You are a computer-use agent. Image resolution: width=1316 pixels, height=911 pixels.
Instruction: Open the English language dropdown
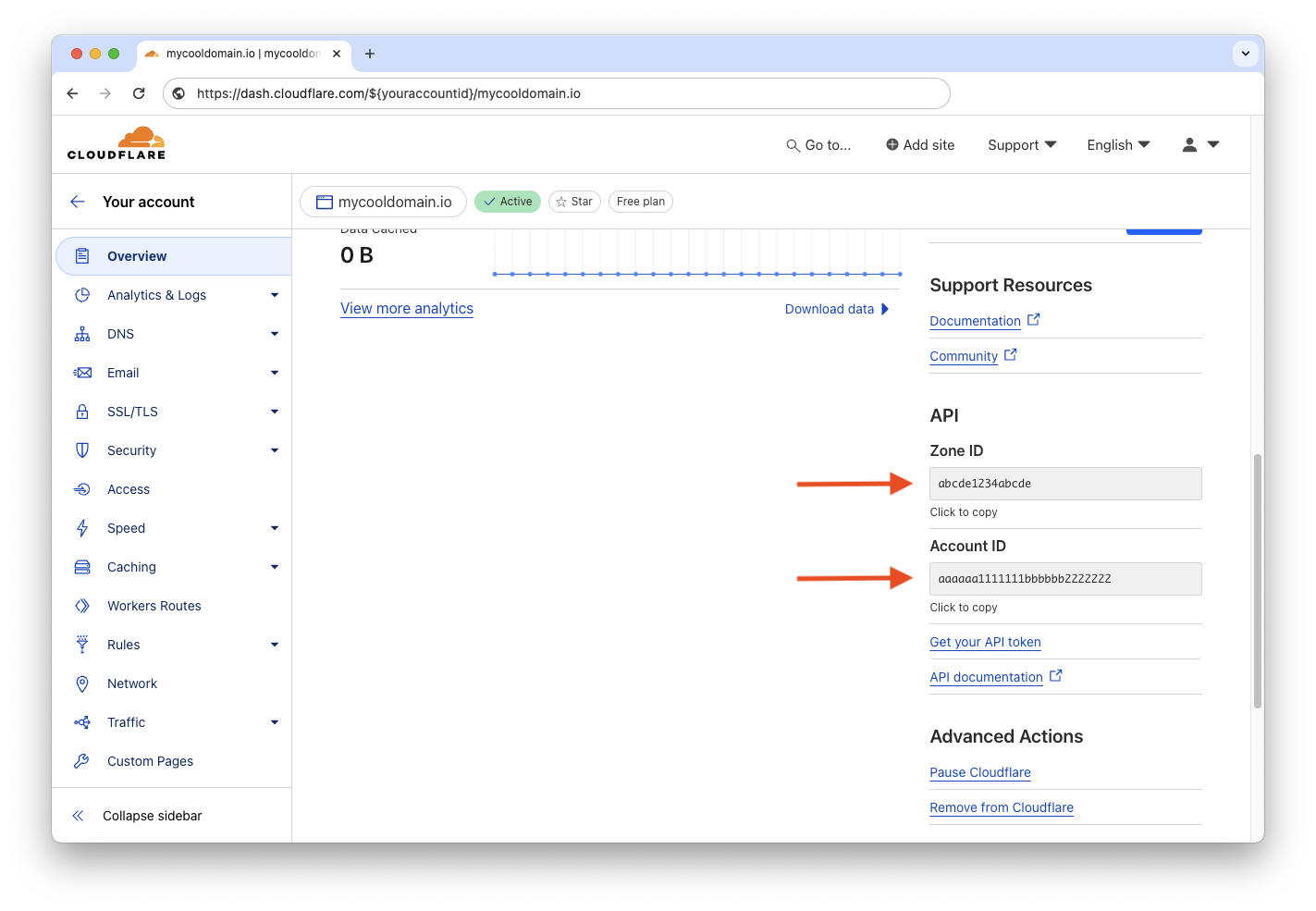pyautogui.click(x=1118, y=145)
